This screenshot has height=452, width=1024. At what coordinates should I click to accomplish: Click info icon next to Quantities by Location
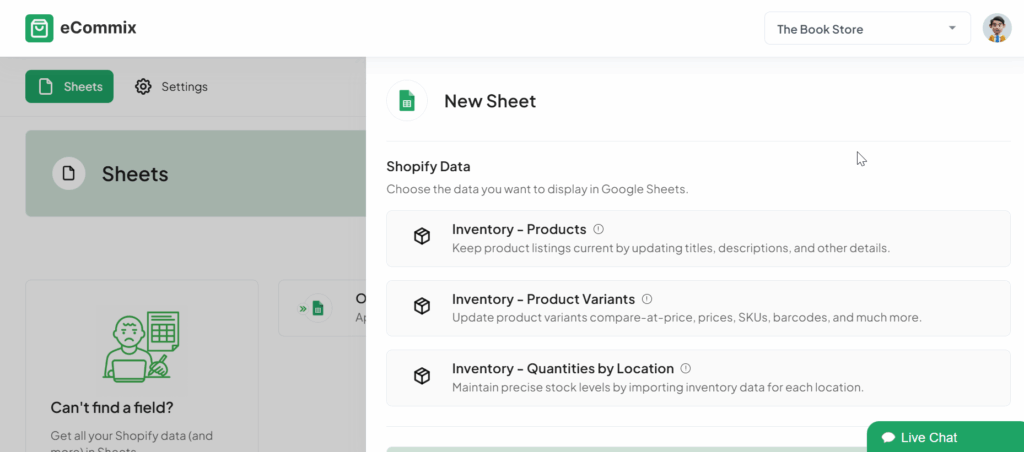coord(685,368)
